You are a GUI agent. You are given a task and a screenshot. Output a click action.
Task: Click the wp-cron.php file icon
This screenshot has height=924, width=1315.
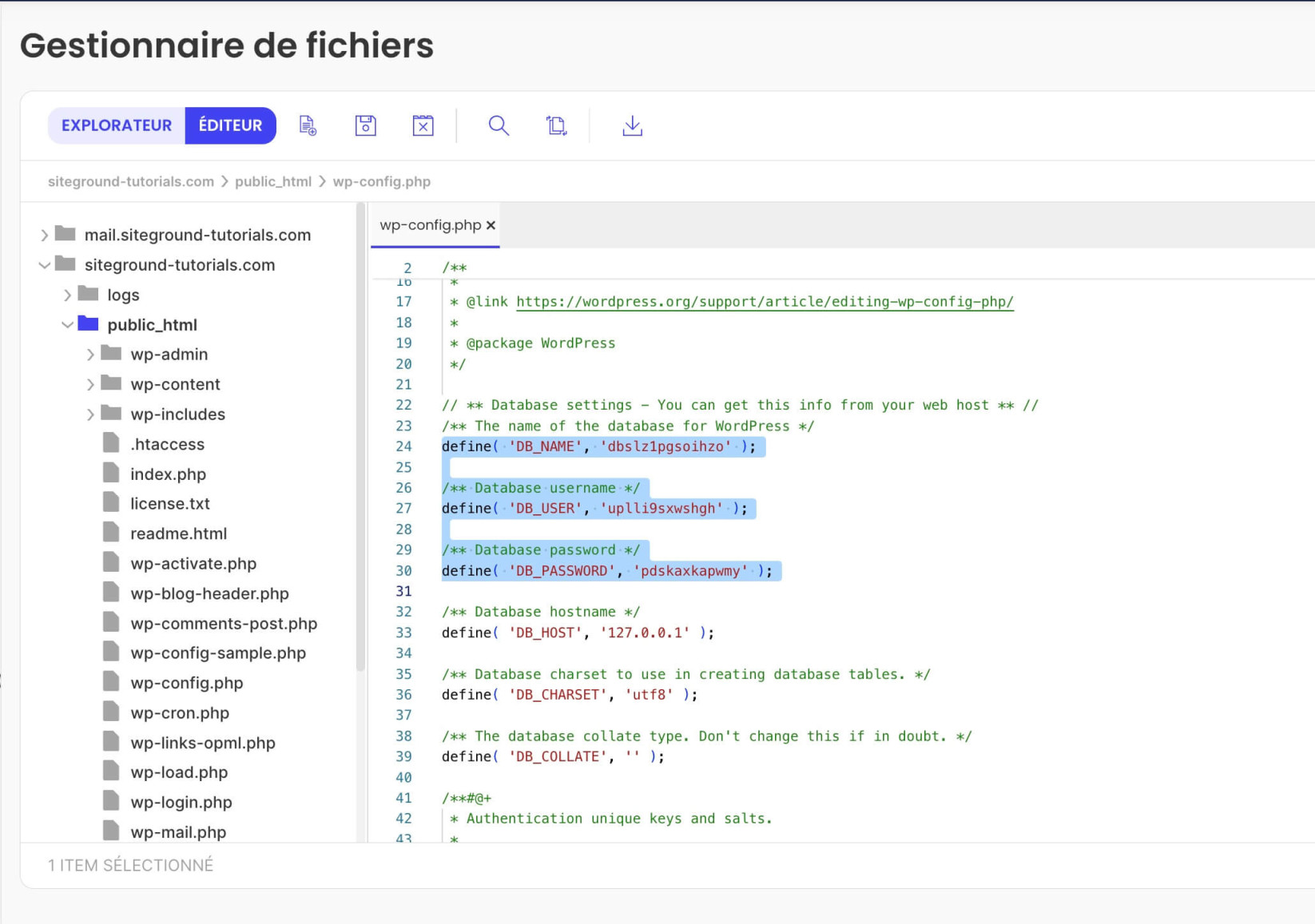coord(111,712)
